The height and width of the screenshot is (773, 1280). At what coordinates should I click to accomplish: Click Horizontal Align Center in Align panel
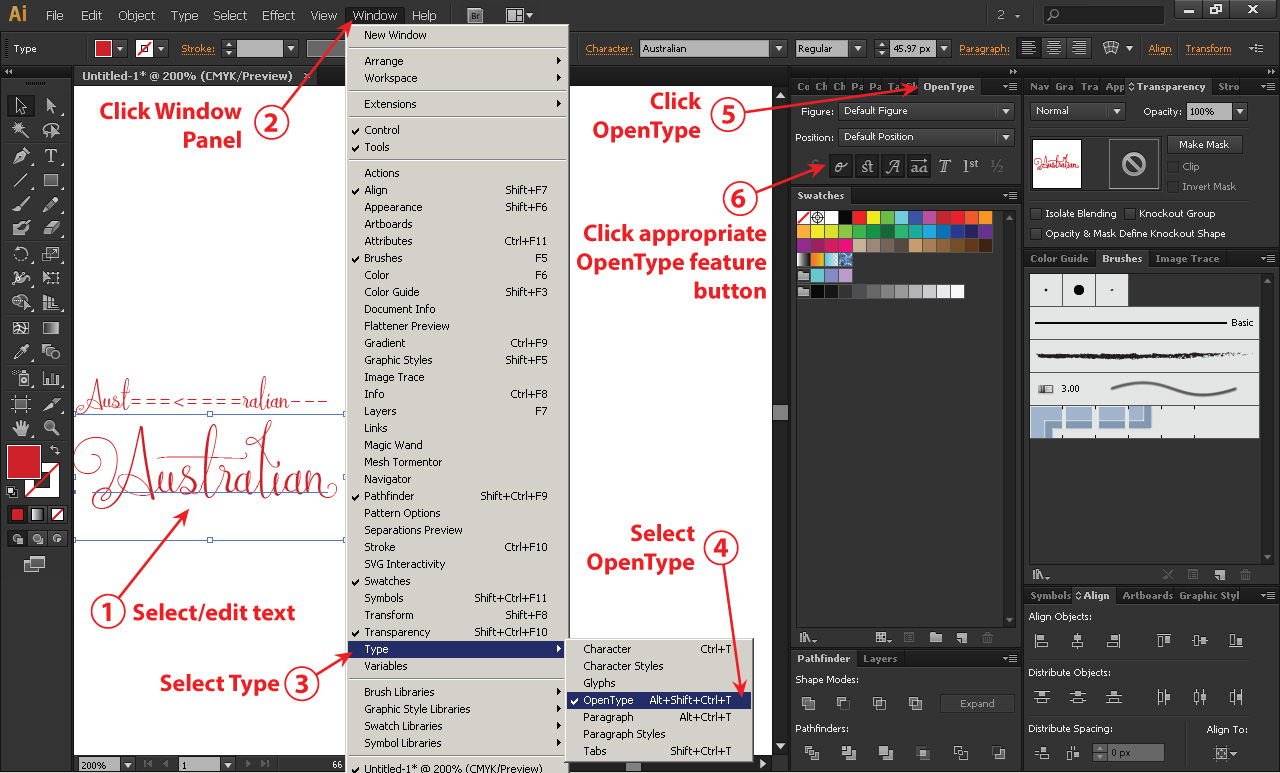(x=1077, y=641)
